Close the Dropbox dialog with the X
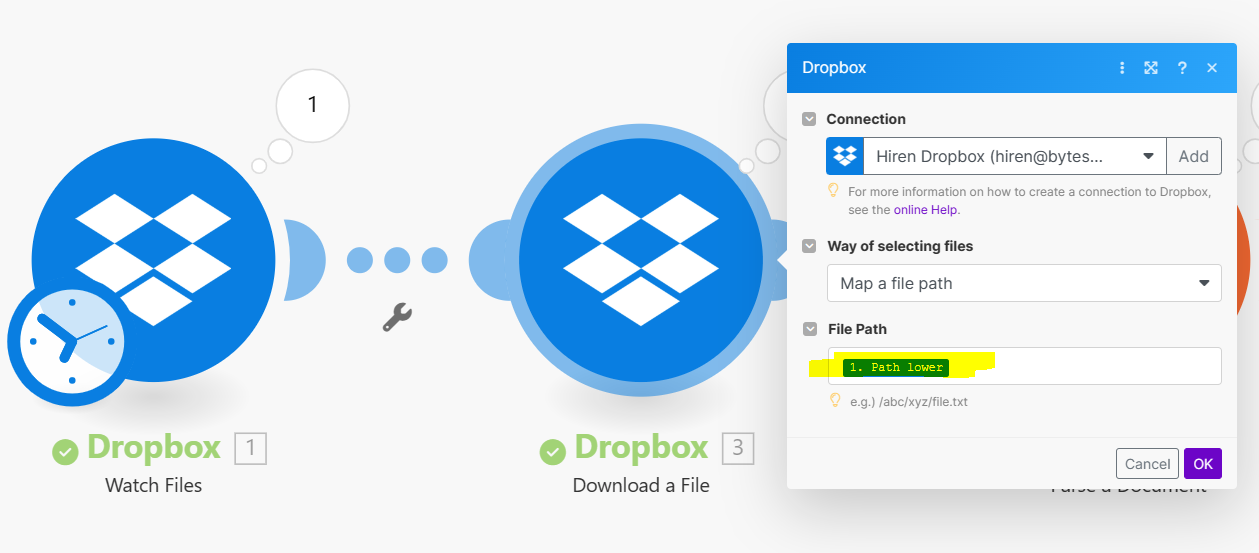 (x=1212, y=68)
